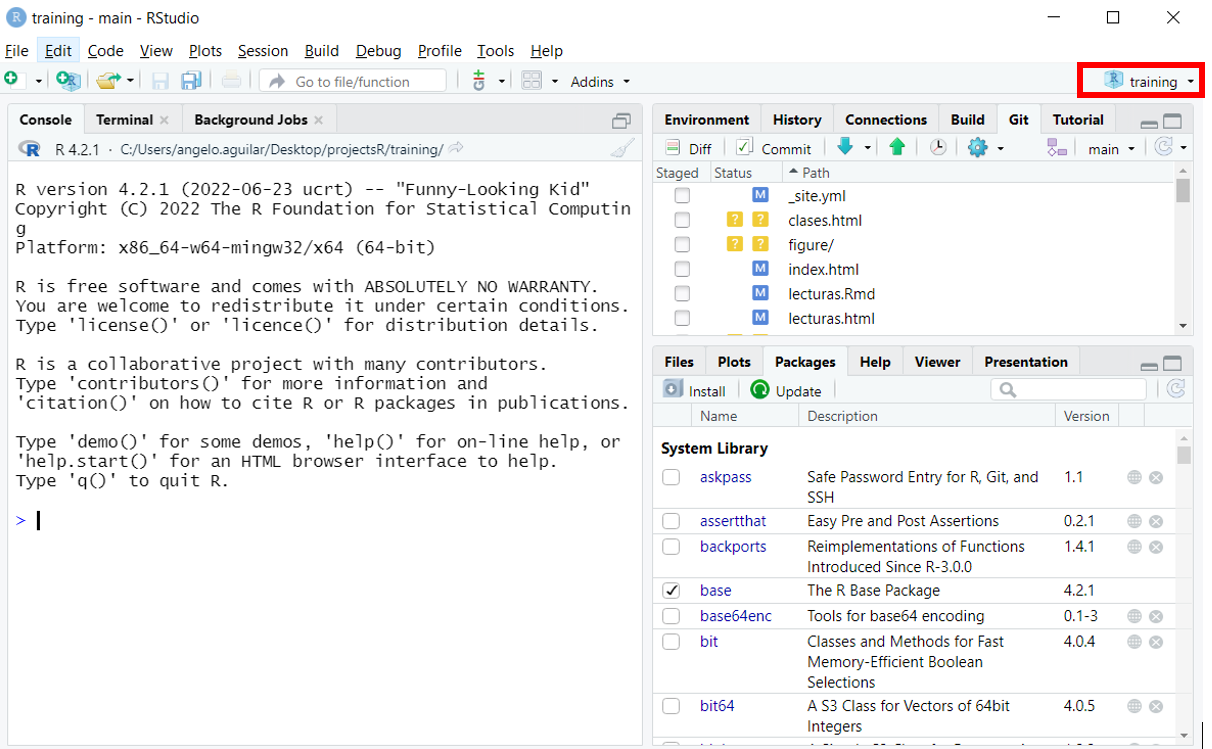Expand the version control toolbar dropdown arrow

pos(502,81)
